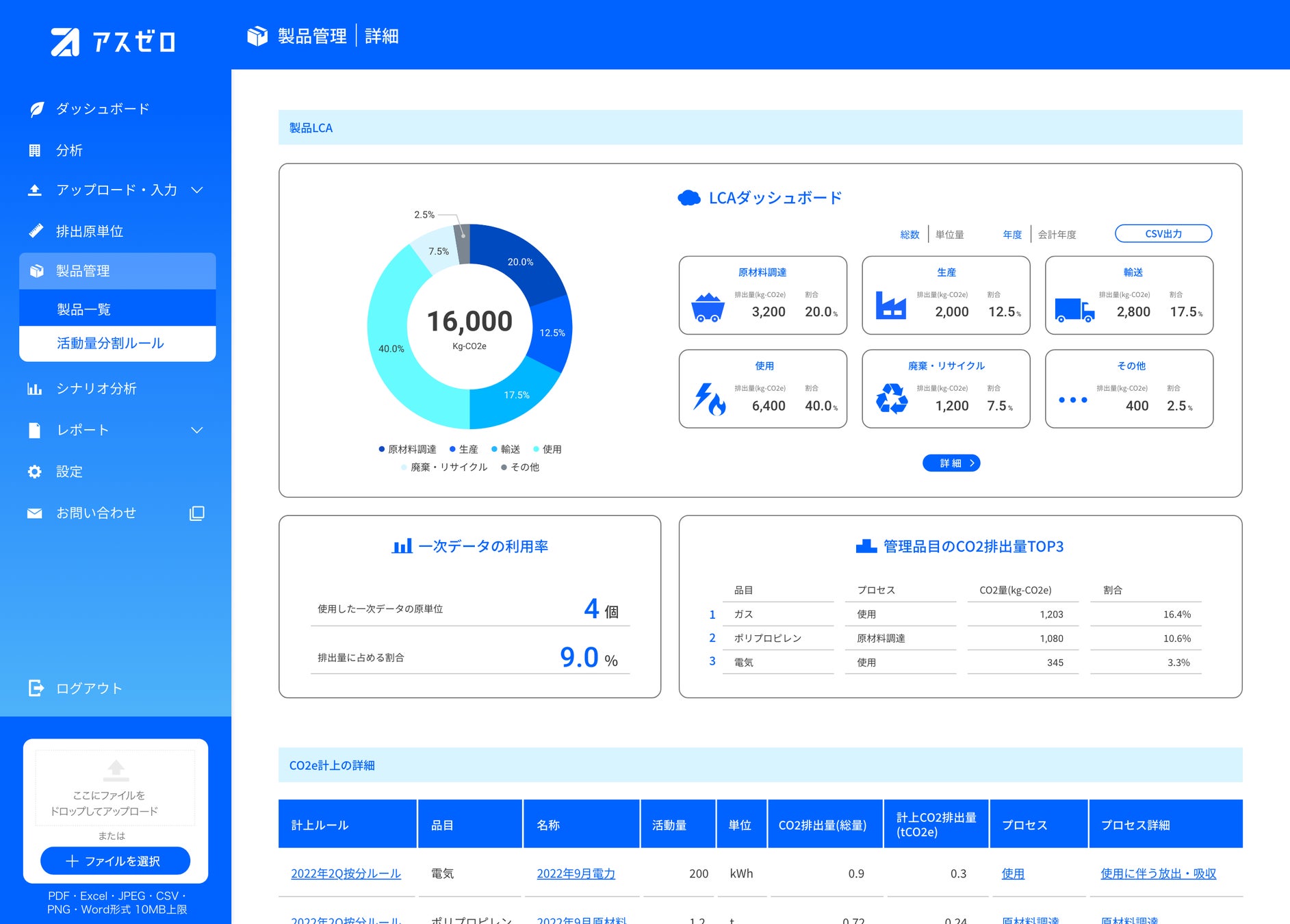The image size is (1290, 924).
Task: Click the お問い合わせ mail icon
Action: tap(35, 513)
